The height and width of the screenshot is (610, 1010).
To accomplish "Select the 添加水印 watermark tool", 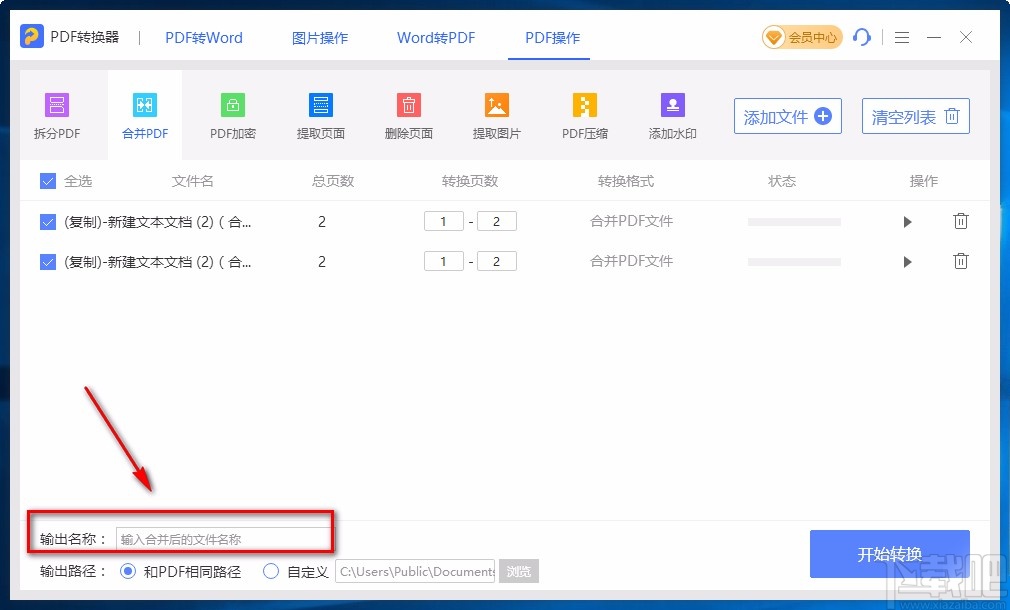I will point(672,113).
